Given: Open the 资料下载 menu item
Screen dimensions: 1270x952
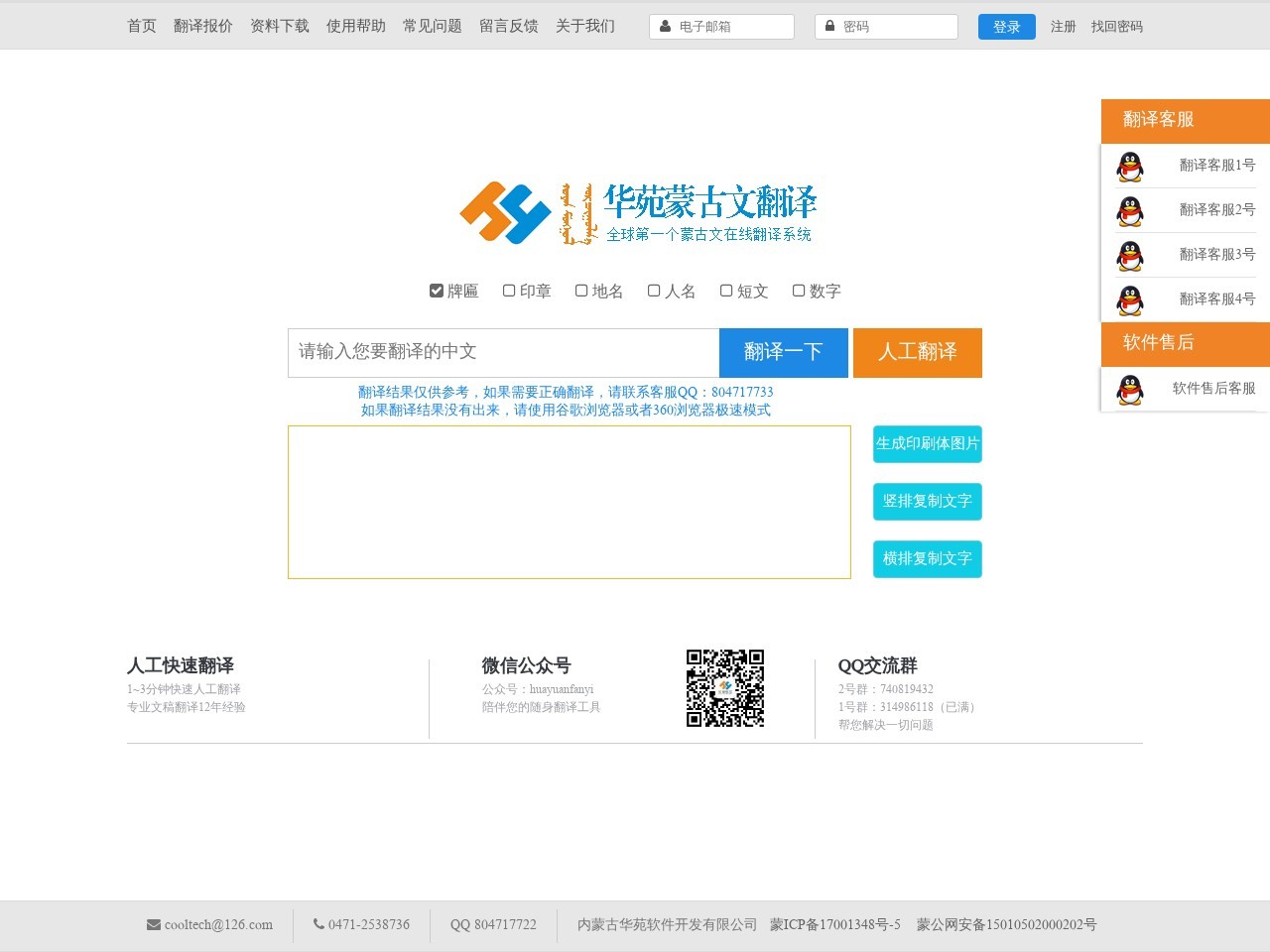Looking at the screenshot, I should pos(279,27).
